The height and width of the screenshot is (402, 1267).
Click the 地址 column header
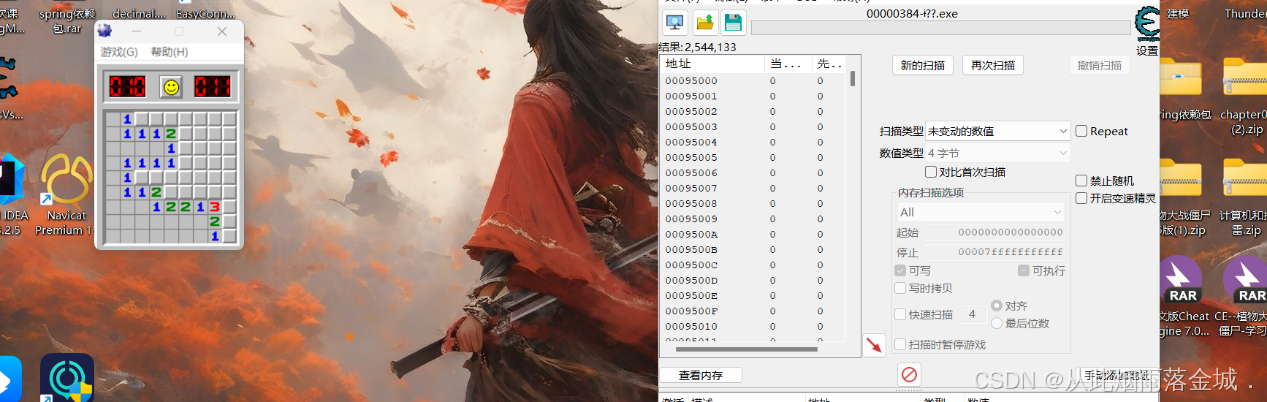click(x=712, y=63)
